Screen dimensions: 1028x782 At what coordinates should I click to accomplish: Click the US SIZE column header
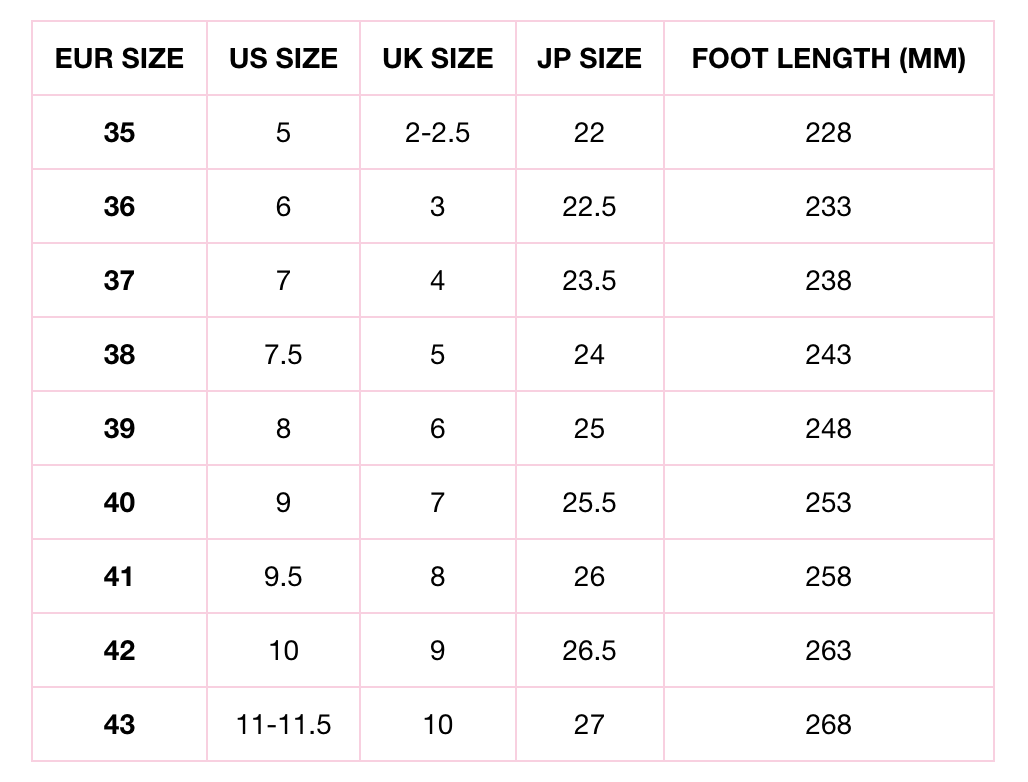283,59
